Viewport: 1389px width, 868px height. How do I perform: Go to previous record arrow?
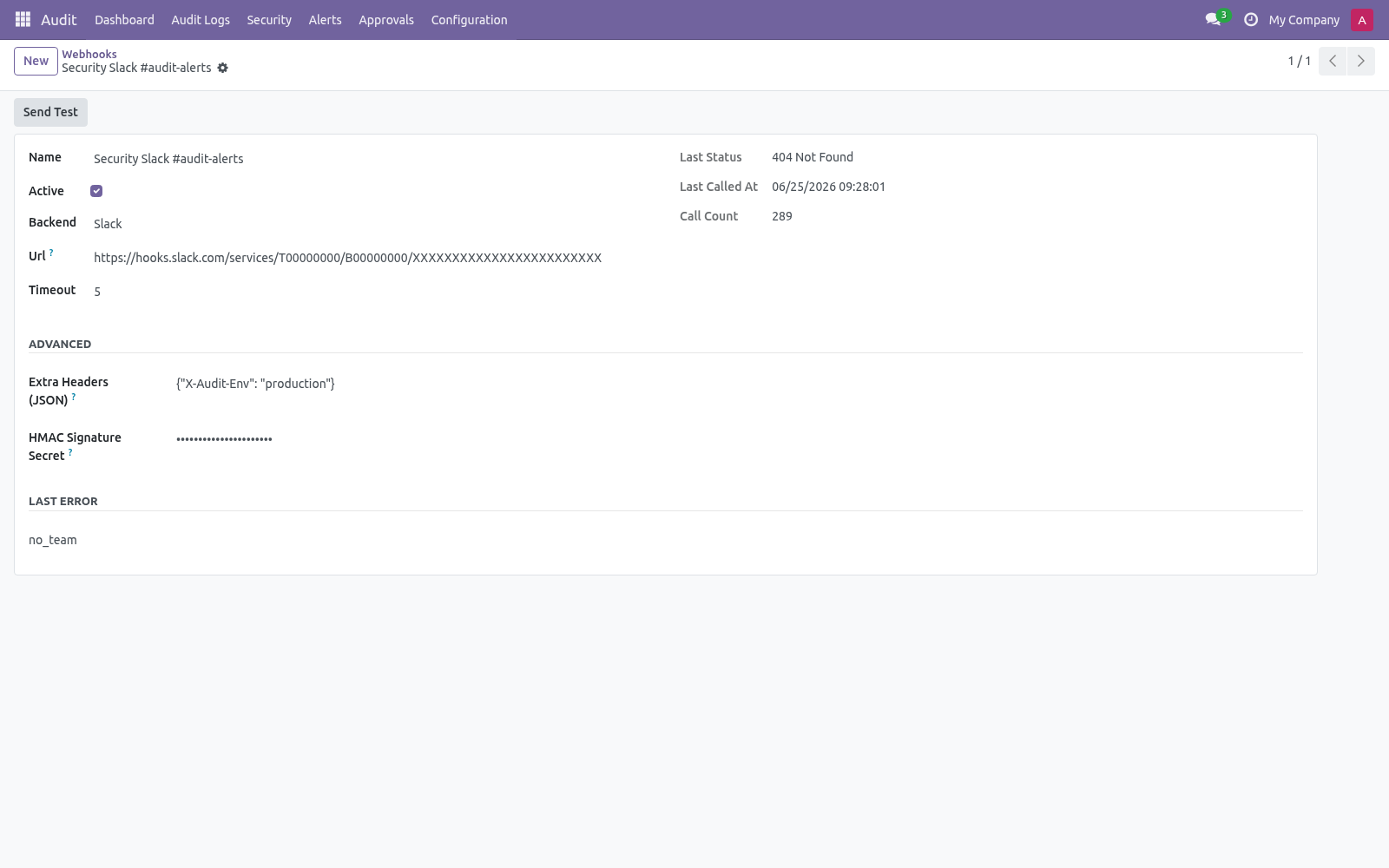coord(1333,61)
